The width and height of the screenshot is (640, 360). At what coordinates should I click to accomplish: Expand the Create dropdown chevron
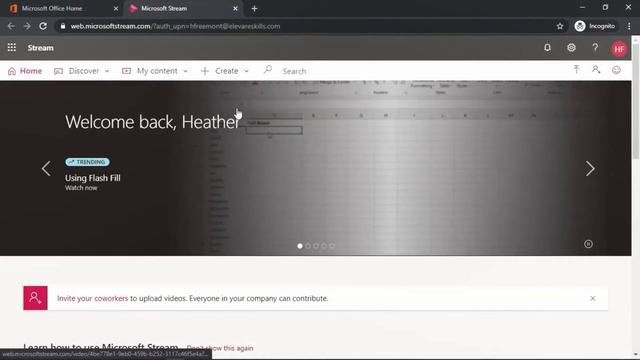pyautogui.click(x=246, y=71)
